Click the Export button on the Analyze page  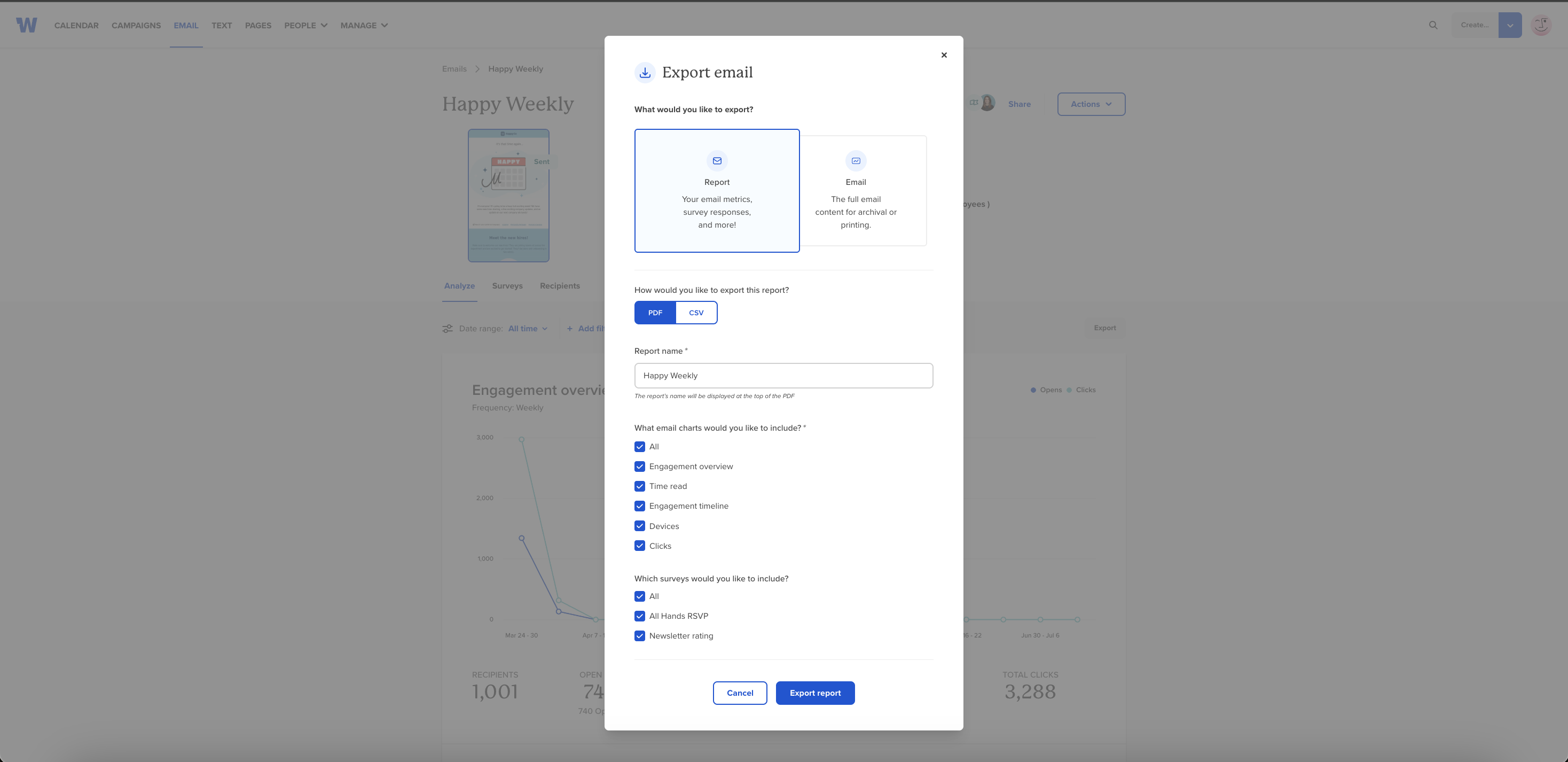tap(1105, 328)
